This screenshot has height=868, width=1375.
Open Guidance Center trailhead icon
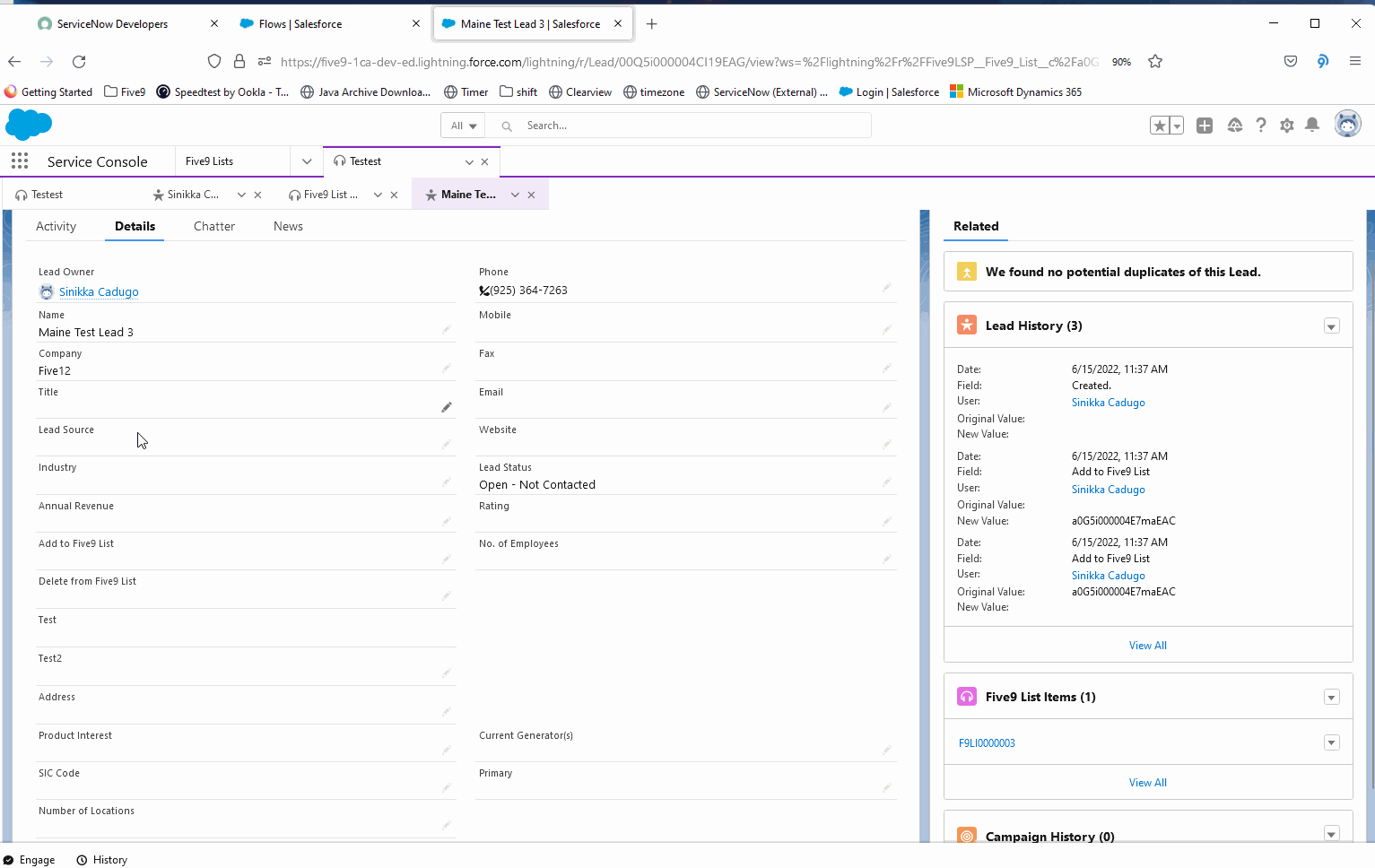(x=1235, y=126)
